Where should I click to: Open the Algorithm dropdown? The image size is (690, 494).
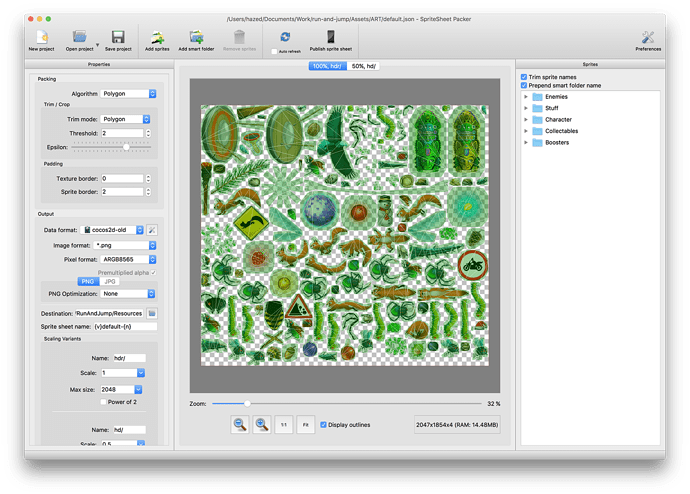pyautogui.click(x=128, y=94)
